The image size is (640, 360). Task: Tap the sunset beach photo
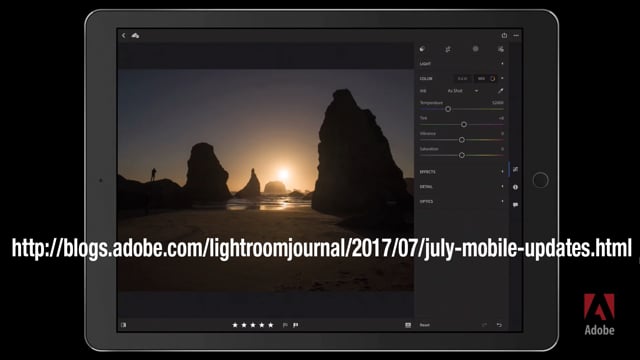coord(265,180)
